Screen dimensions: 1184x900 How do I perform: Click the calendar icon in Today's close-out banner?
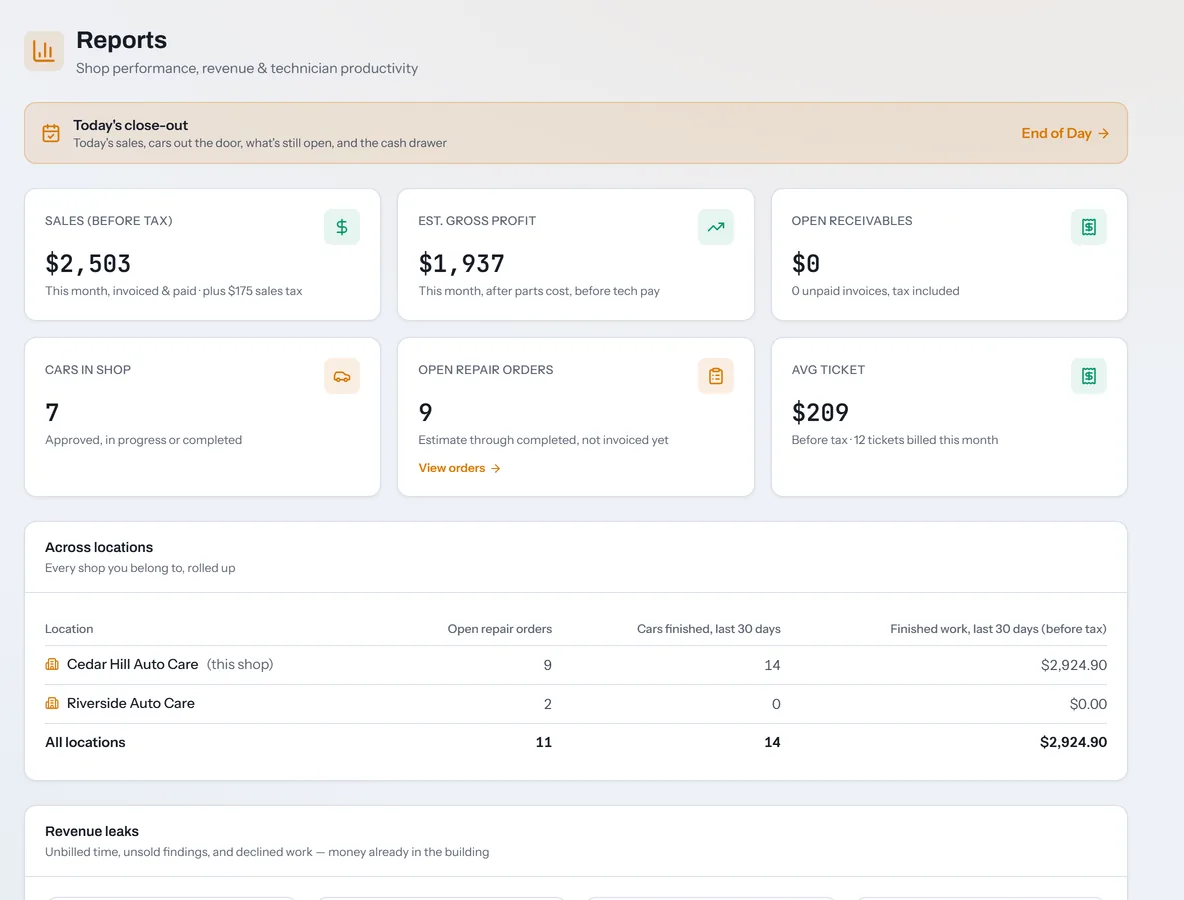51,133
